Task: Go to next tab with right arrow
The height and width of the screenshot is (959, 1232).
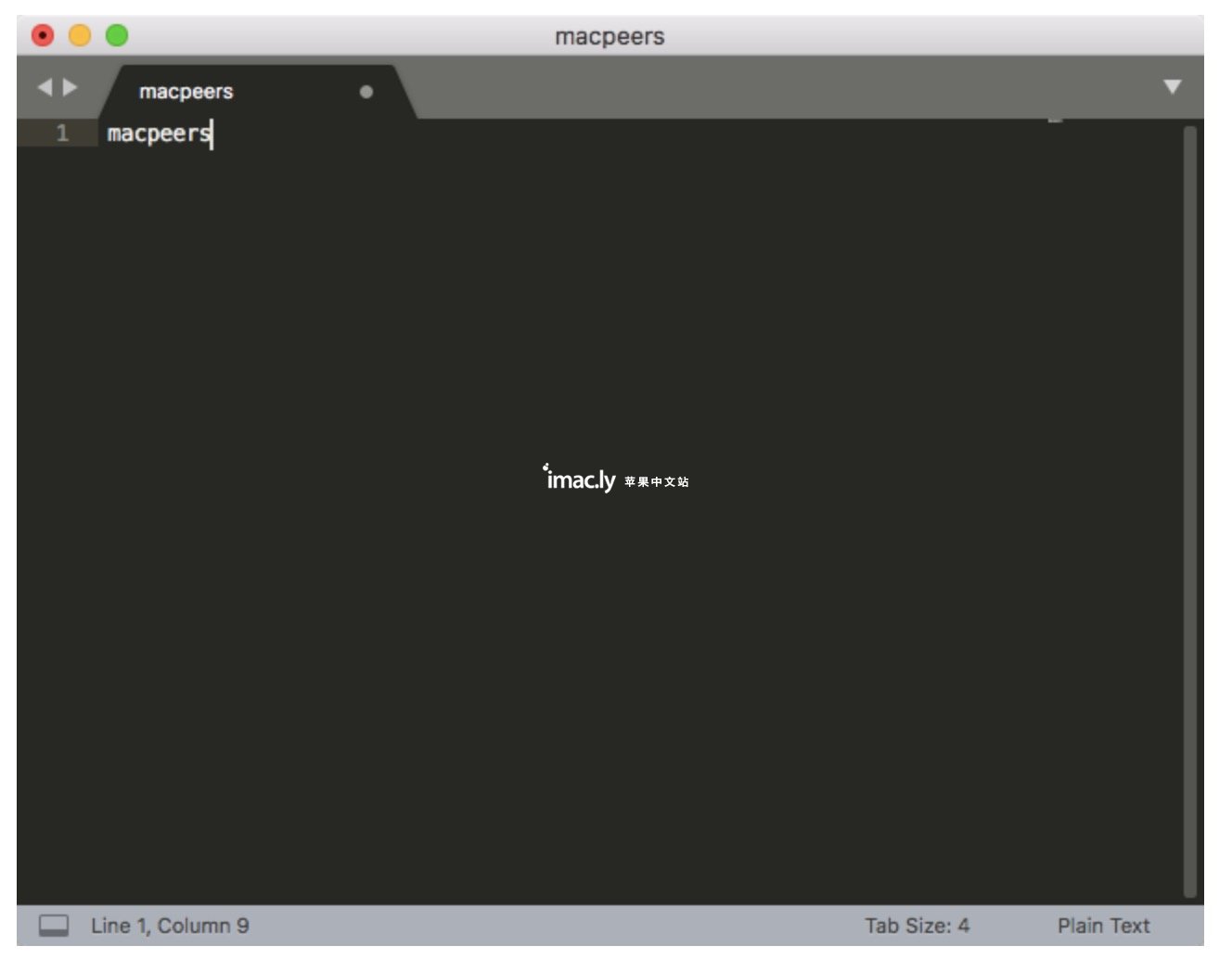Action: point(70,87)
